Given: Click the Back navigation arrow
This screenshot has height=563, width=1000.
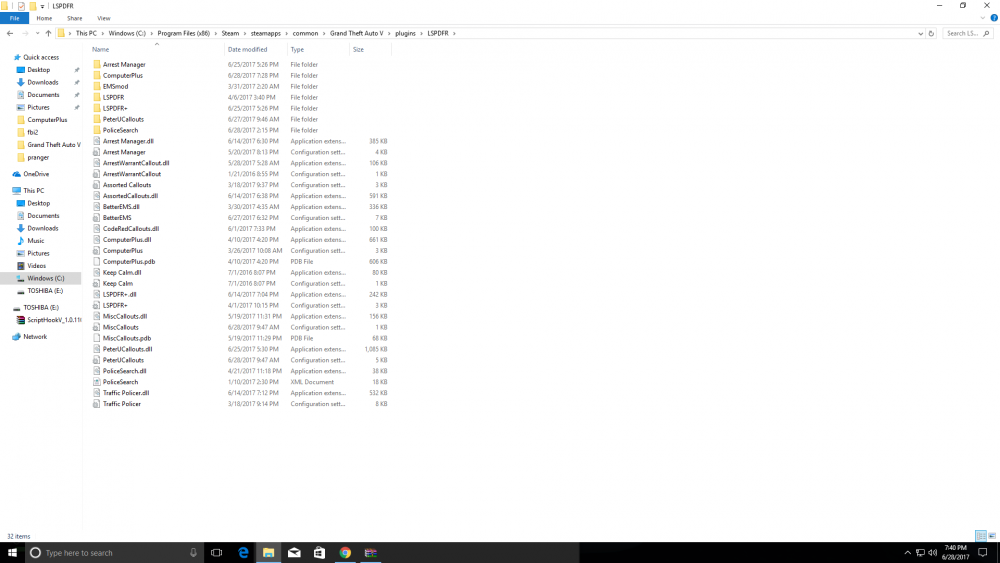Looking at the screenshot, I should [x=10, y=33].
